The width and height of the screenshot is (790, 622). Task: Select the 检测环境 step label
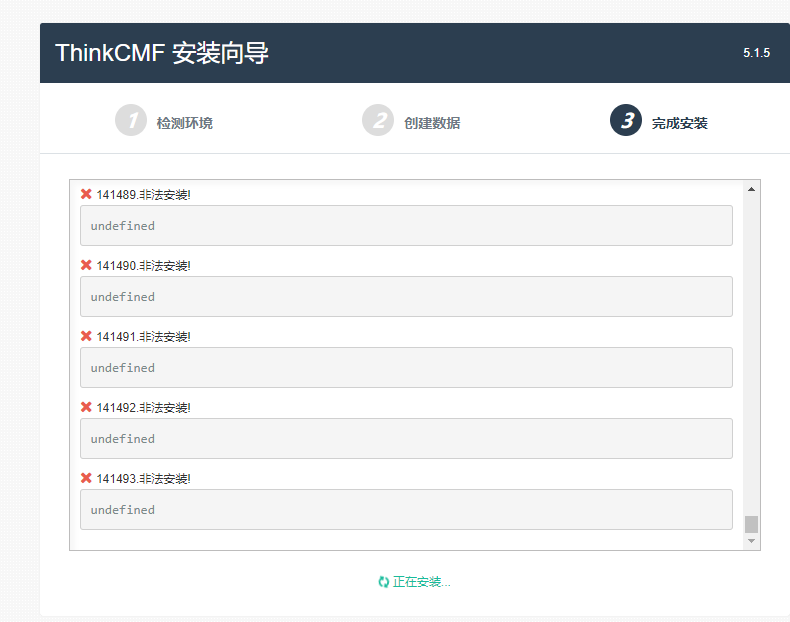185,123
